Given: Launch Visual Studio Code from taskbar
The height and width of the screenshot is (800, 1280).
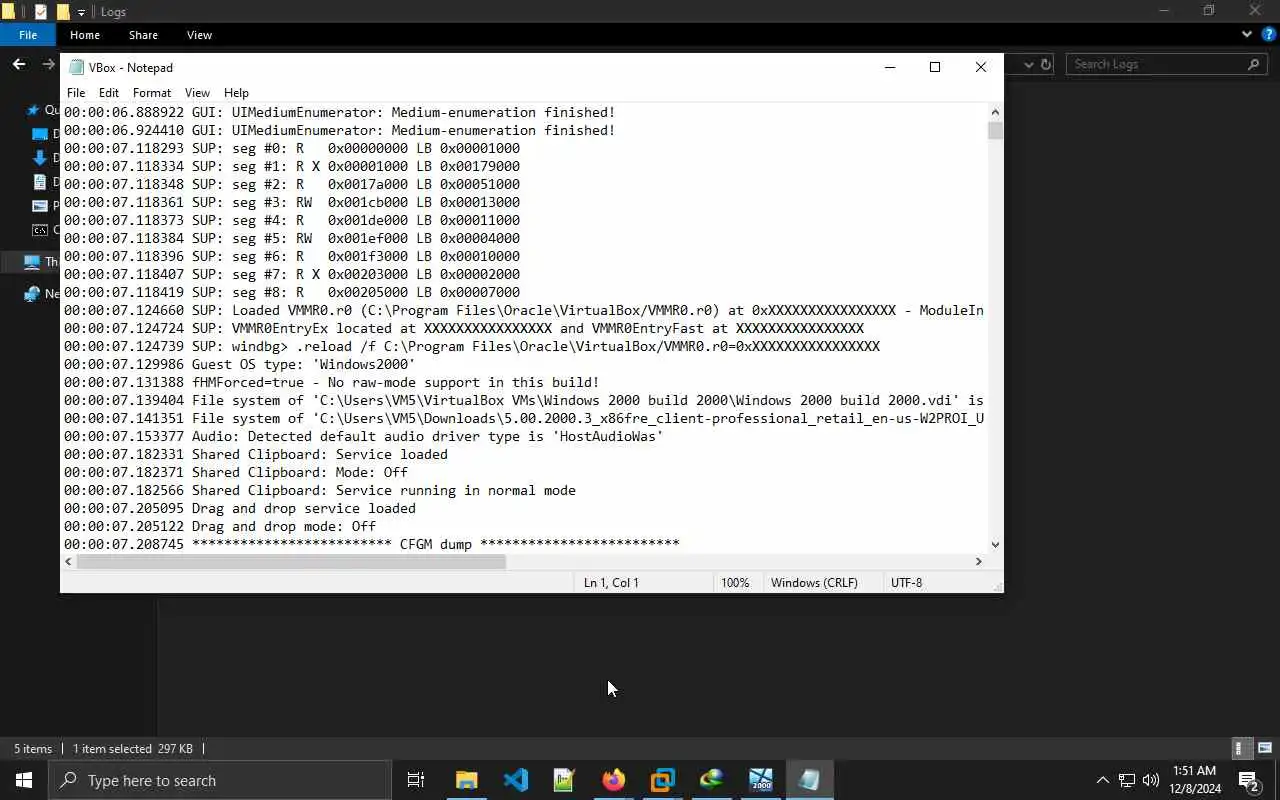Looking at the screenshot, I should point(516,780).
